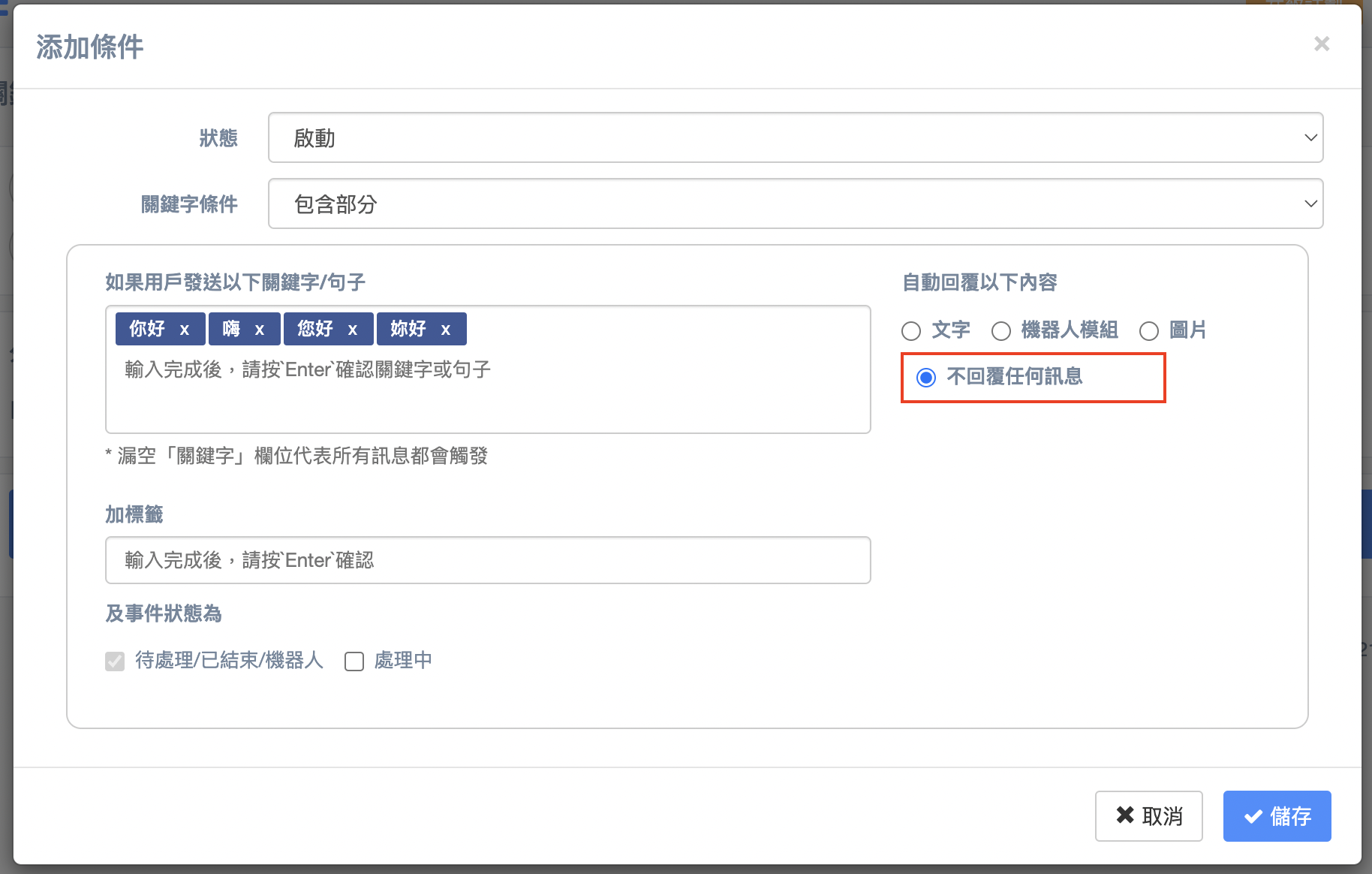Click the 妳好 keyword chip label
The image size is (1372, 874).
408,329
